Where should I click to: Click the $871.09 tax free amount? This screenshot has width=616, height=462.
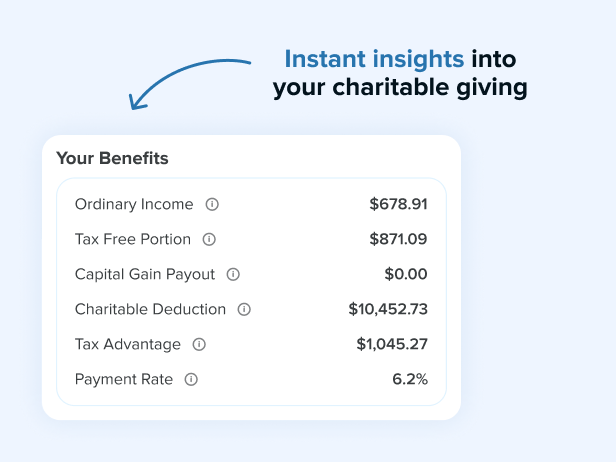point(398,239)
